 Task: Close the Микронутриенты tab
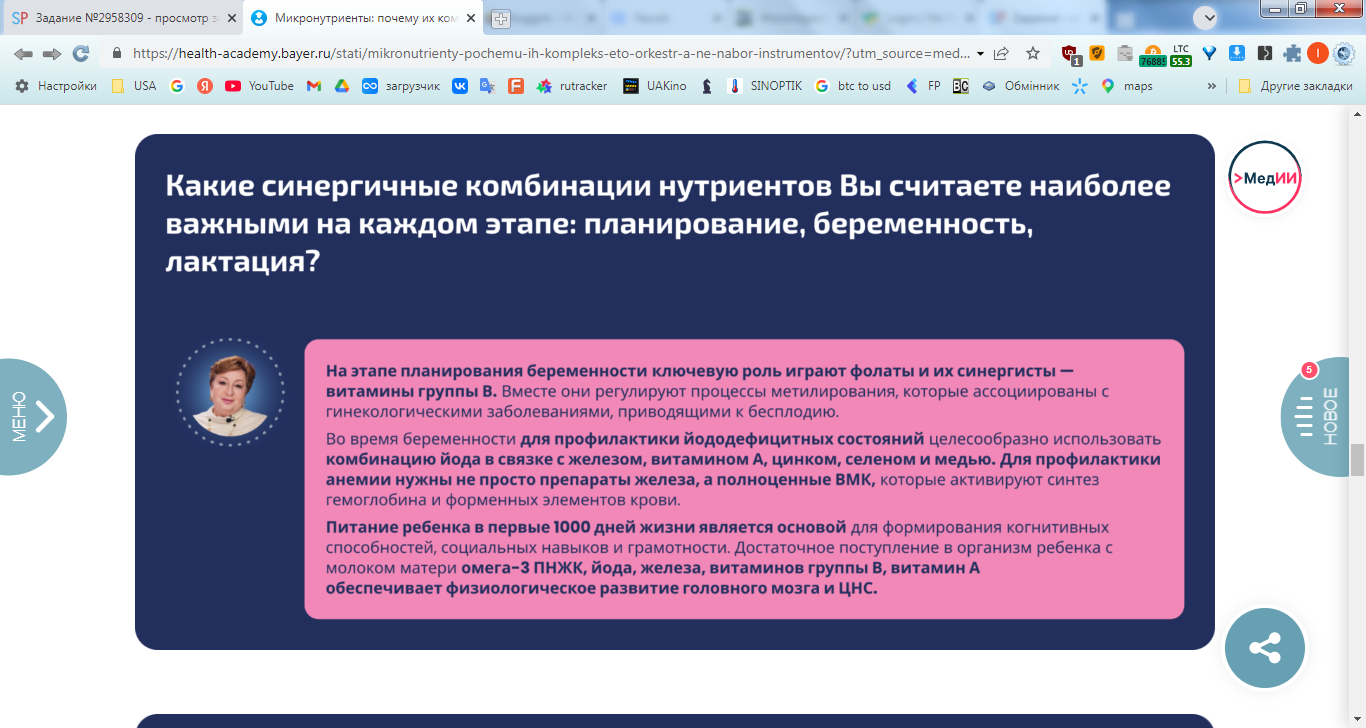469,18
